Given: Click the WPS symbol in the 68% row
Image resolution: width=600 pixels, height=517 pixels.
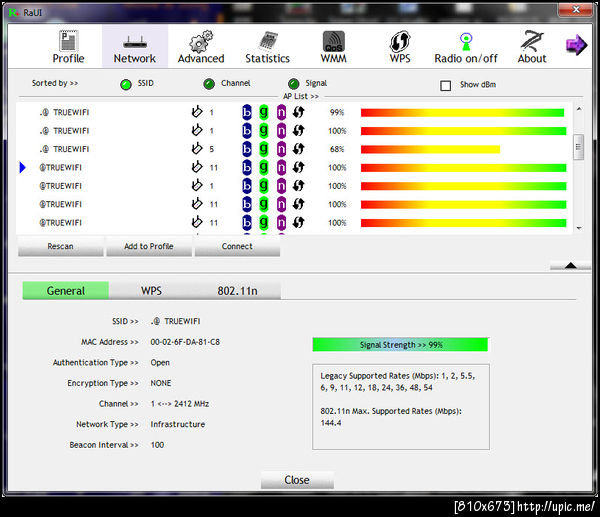Looking at the screenshot, I should (x=298, y=148).
